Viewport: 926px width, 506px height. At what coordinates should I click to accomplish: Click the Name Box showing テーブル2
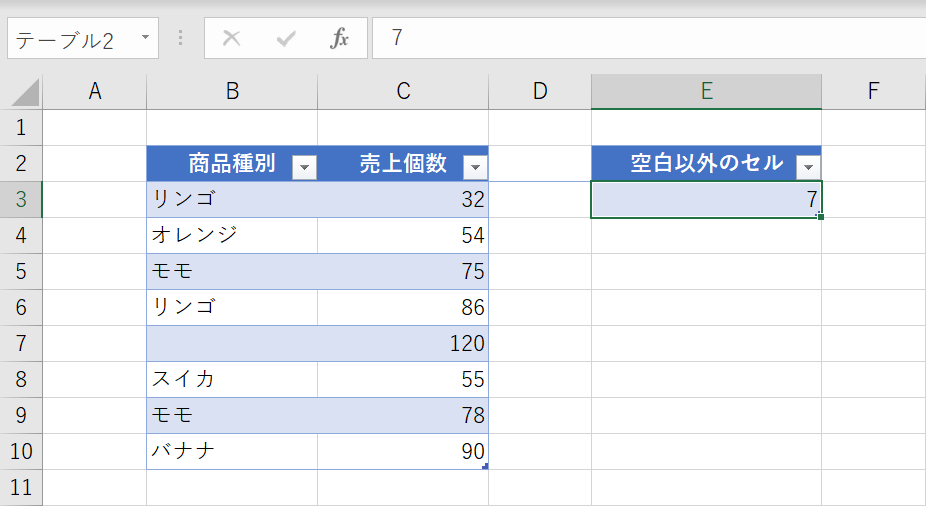tap(83, 38)
